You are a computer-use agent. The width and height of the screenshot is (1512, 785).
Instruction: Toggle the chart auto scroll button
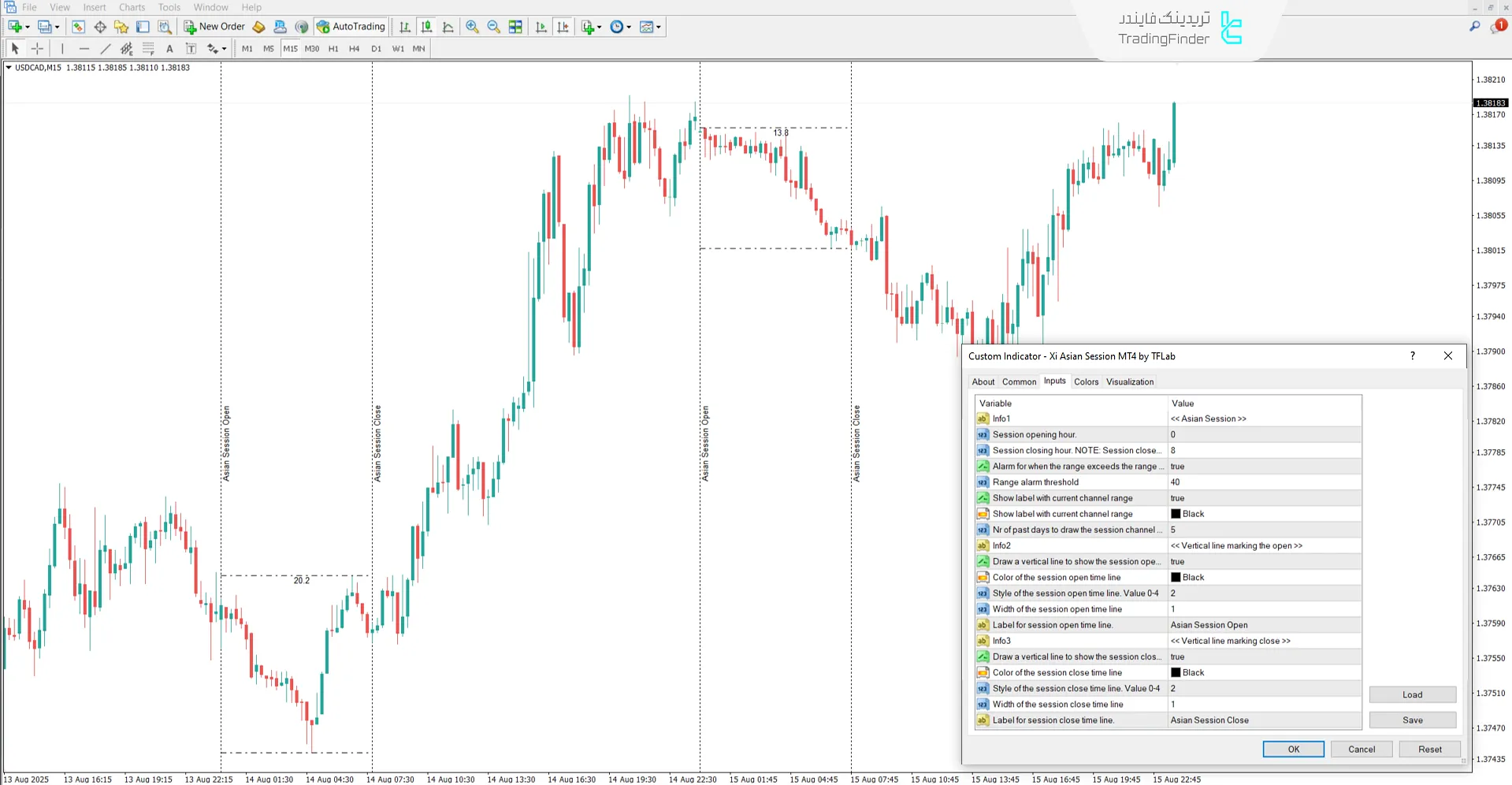click(541, 27)
